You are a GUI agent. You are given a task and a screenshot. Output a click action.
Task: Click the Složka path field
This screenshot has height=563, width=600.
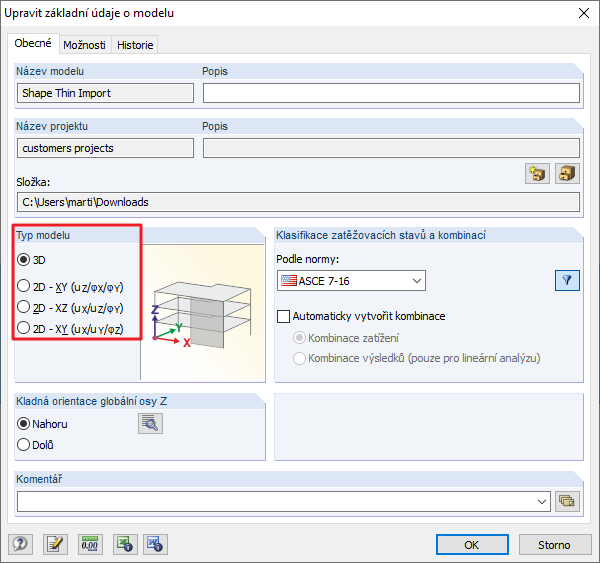point(298,202)
